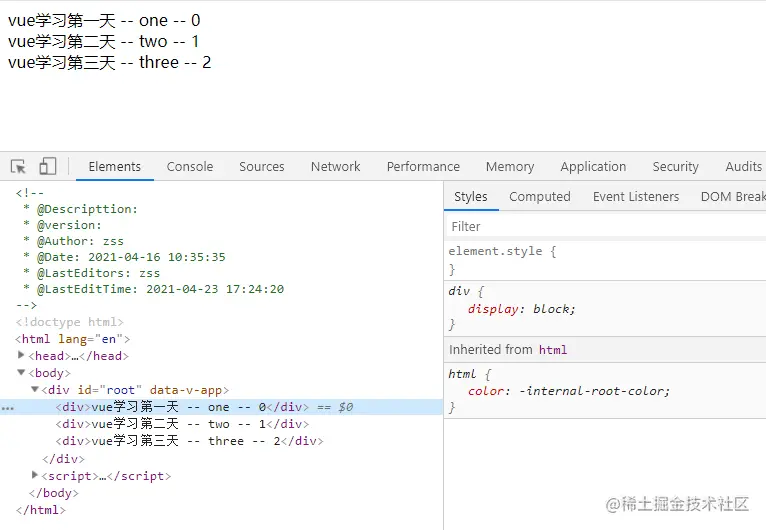Open the Event Listeners tab

click(x=635, y=197)
